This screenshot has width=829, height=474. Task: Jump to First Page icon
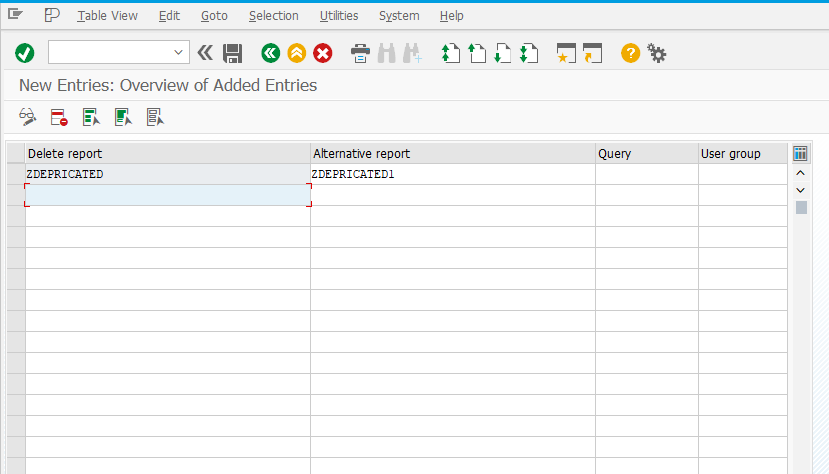(450, 53)
